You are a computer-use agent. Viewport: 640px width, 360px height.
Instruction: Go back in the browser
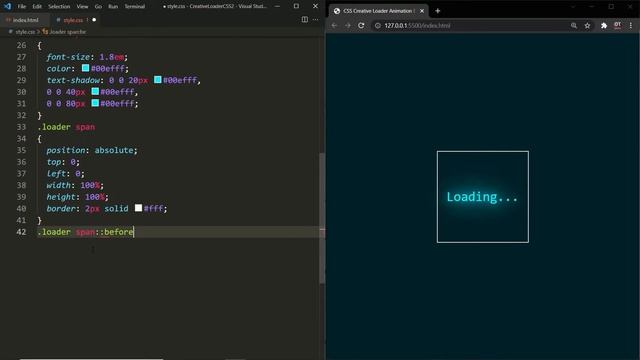334,25
